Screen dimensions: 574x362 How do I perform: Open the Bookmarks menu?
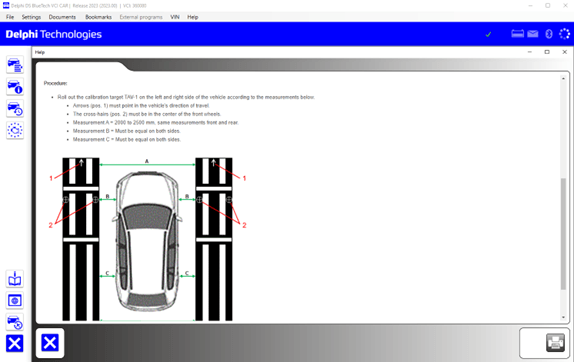[x=98, y=17]
